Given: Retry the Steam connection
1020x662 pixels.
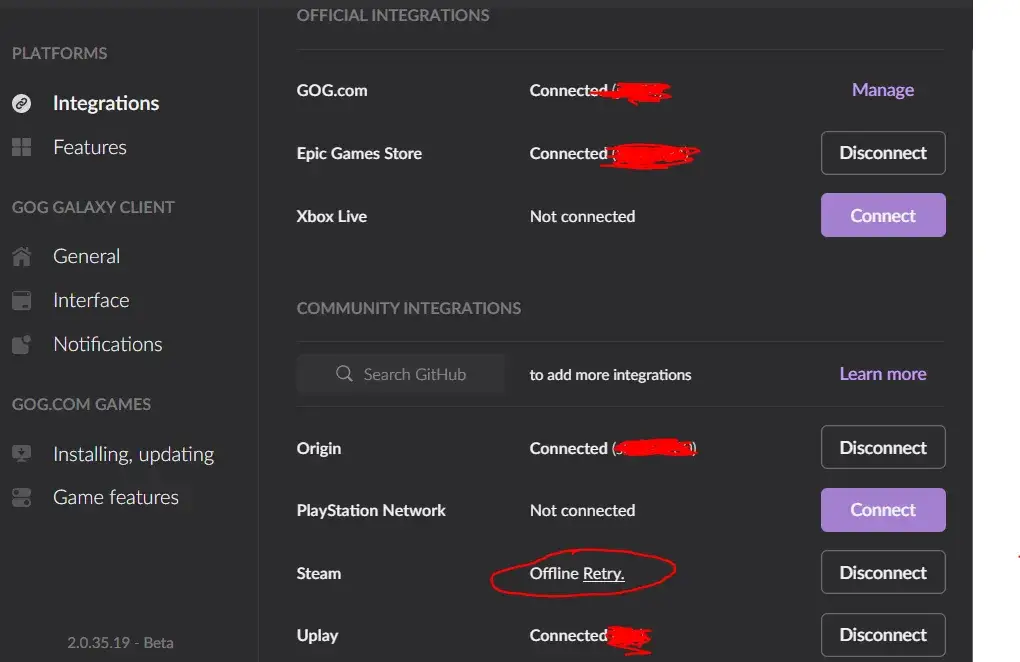Looking at the screenshot, I should [x=604, y=573].
